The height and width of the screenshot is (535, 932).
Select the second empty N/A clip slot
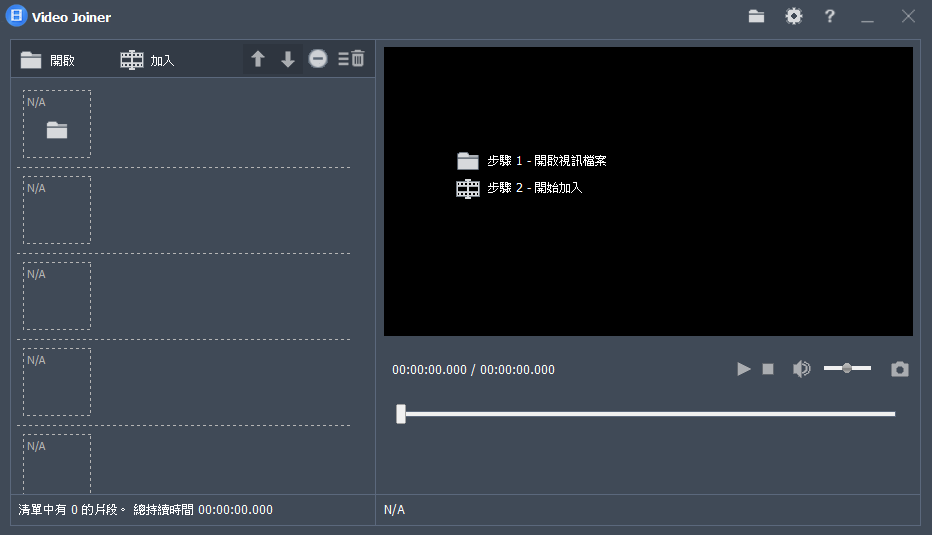[x=57, y=210]
